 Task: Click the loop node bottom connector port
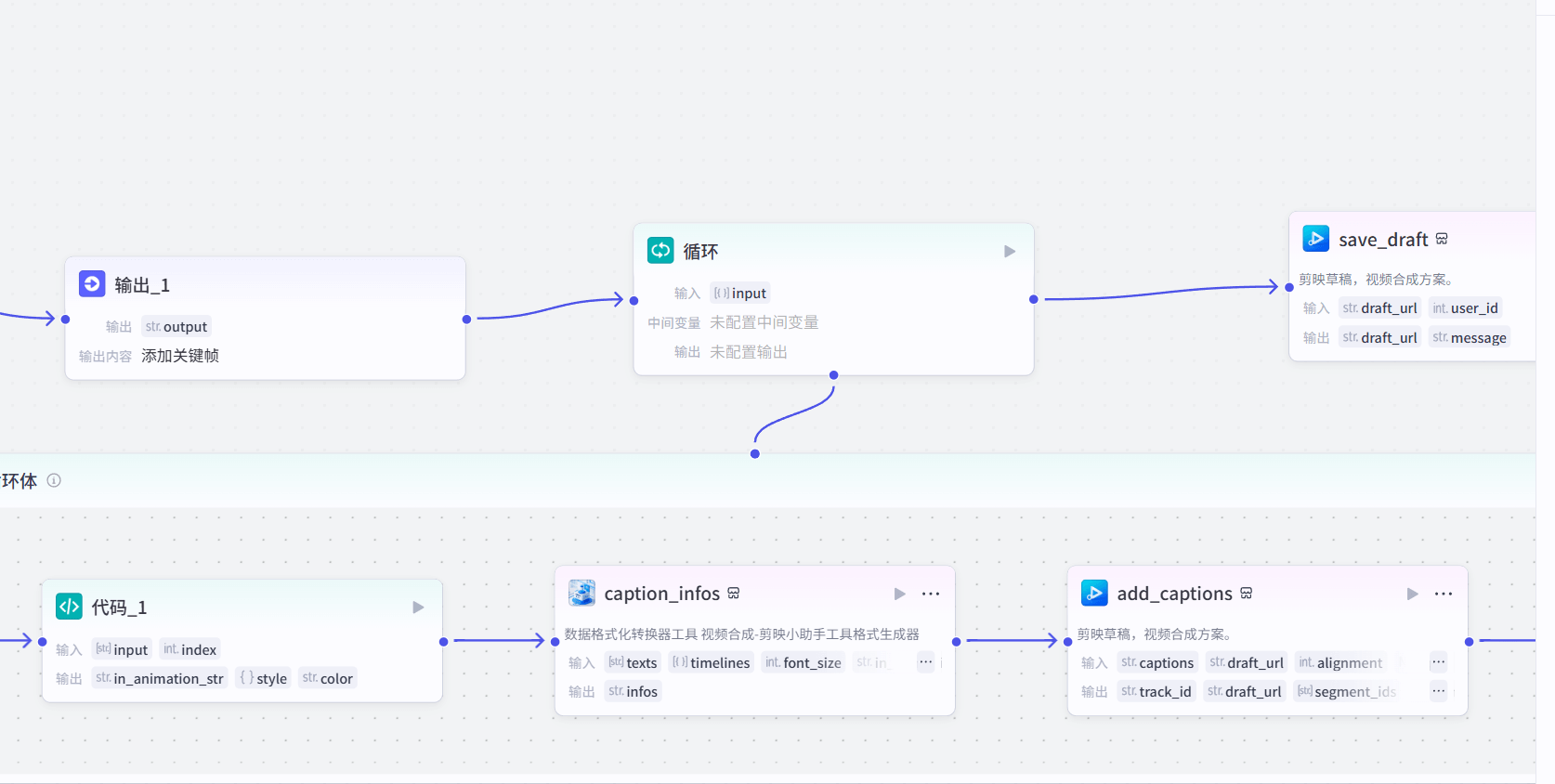[833, 375]
